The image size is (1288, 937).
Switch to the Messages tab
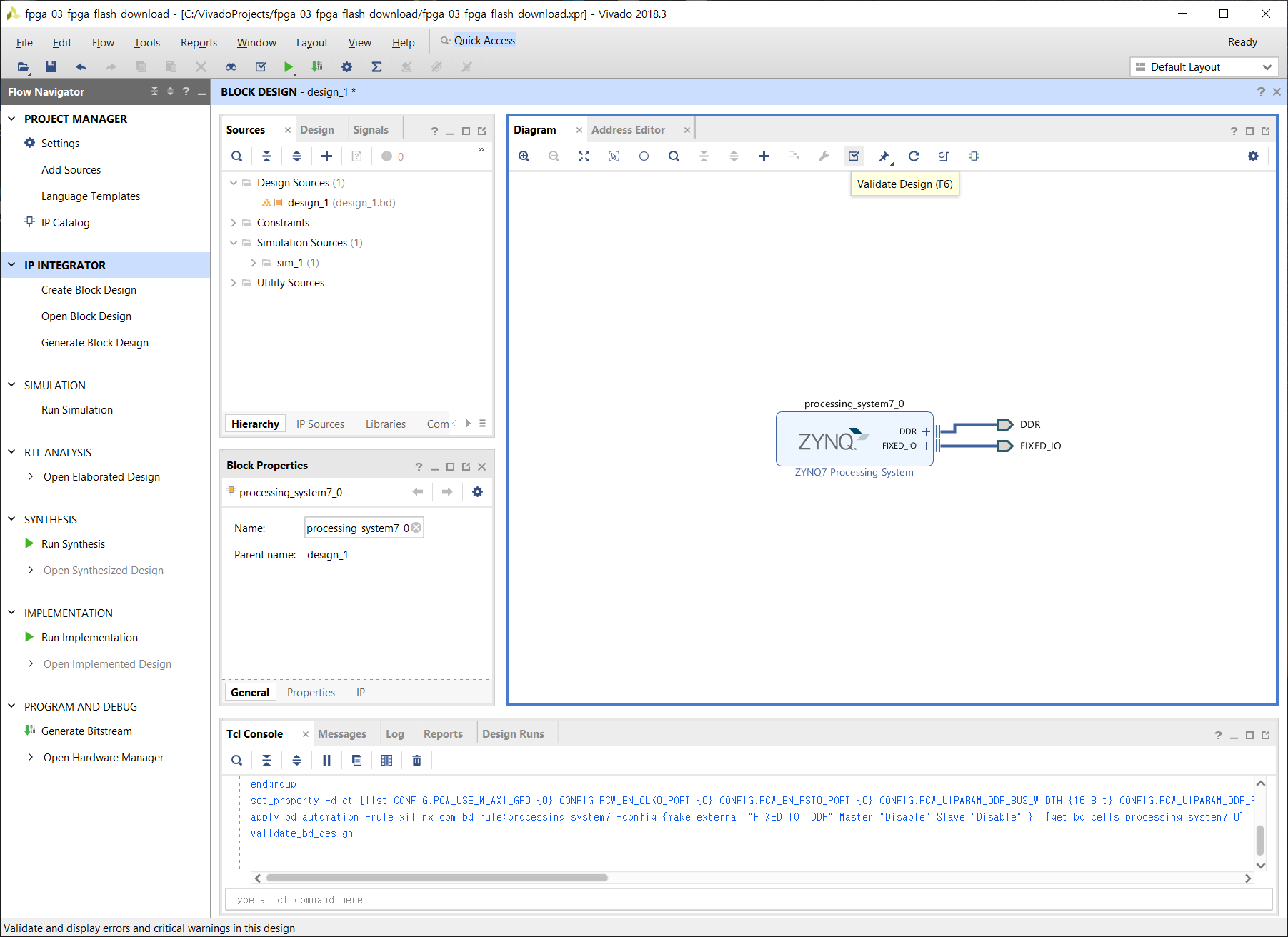click(x=342, y=734)
